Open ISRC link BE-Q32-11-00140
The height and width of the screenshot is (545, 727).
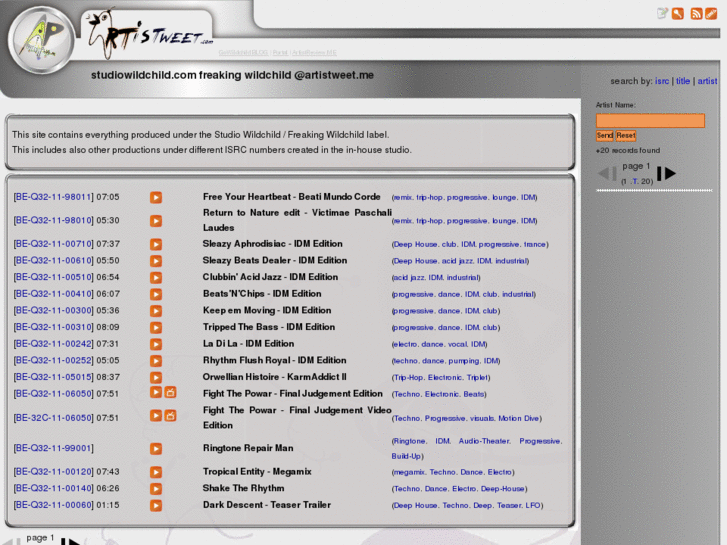click(x=53, y=488)
